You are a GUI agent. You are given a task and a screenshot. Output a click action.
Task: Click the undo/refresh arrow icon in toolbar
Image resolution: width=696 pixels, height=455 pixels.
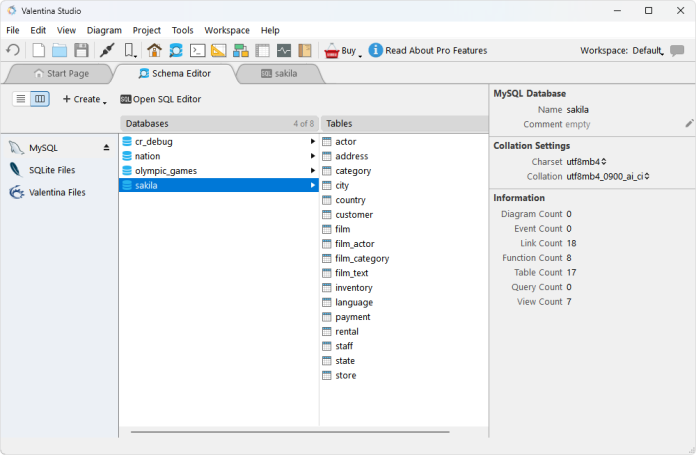[14, 50]
